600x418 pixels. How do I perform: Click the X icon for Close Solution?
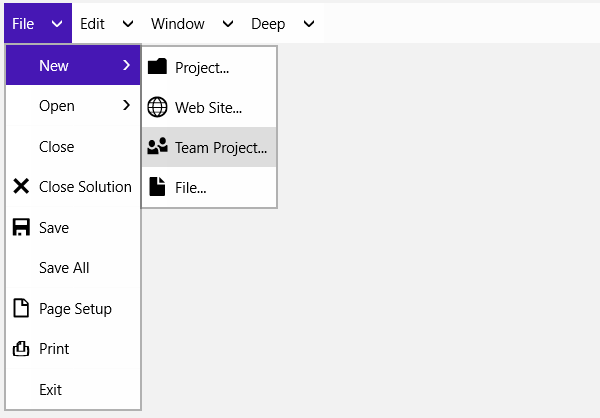tap(21, 187)
